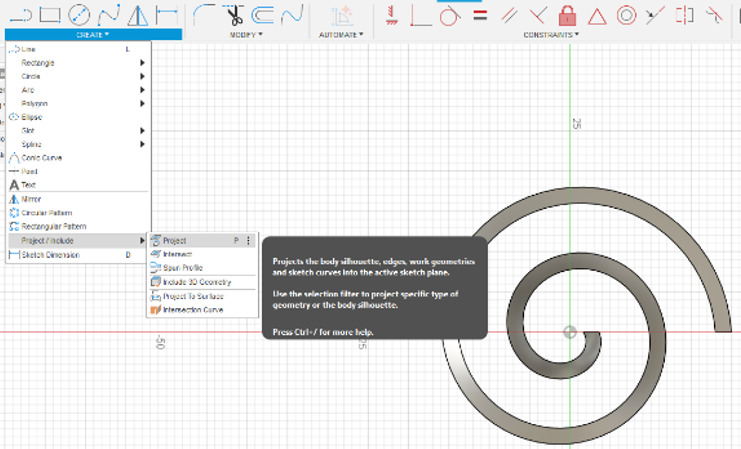
Task: Click the vertical axis label '25'
Action: coord(577,124)
